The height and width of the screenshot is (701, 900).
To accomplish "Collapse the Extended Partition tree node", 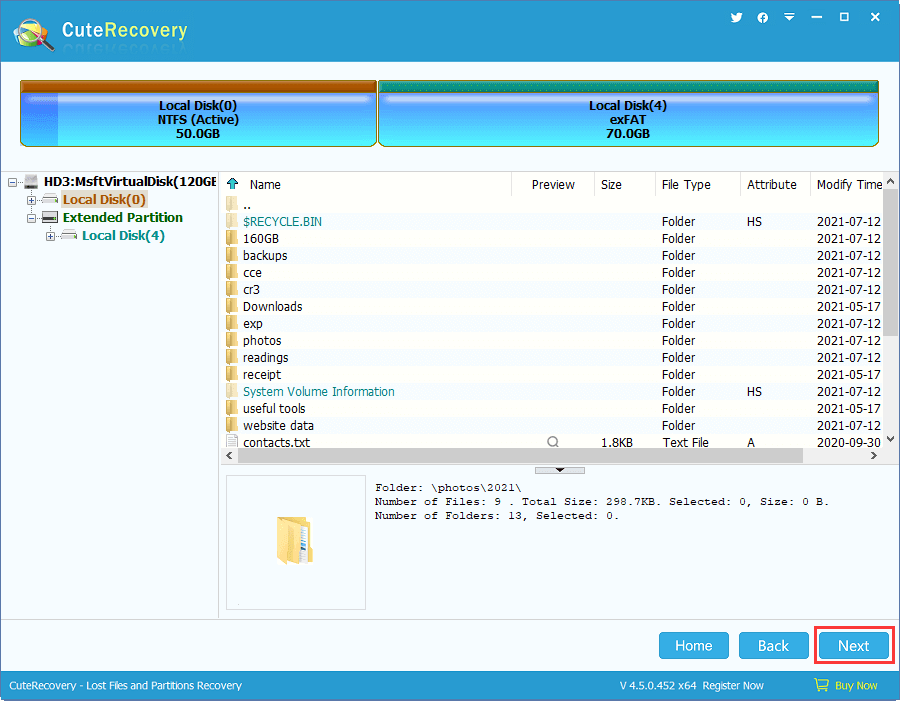I will tap(32, 218).
